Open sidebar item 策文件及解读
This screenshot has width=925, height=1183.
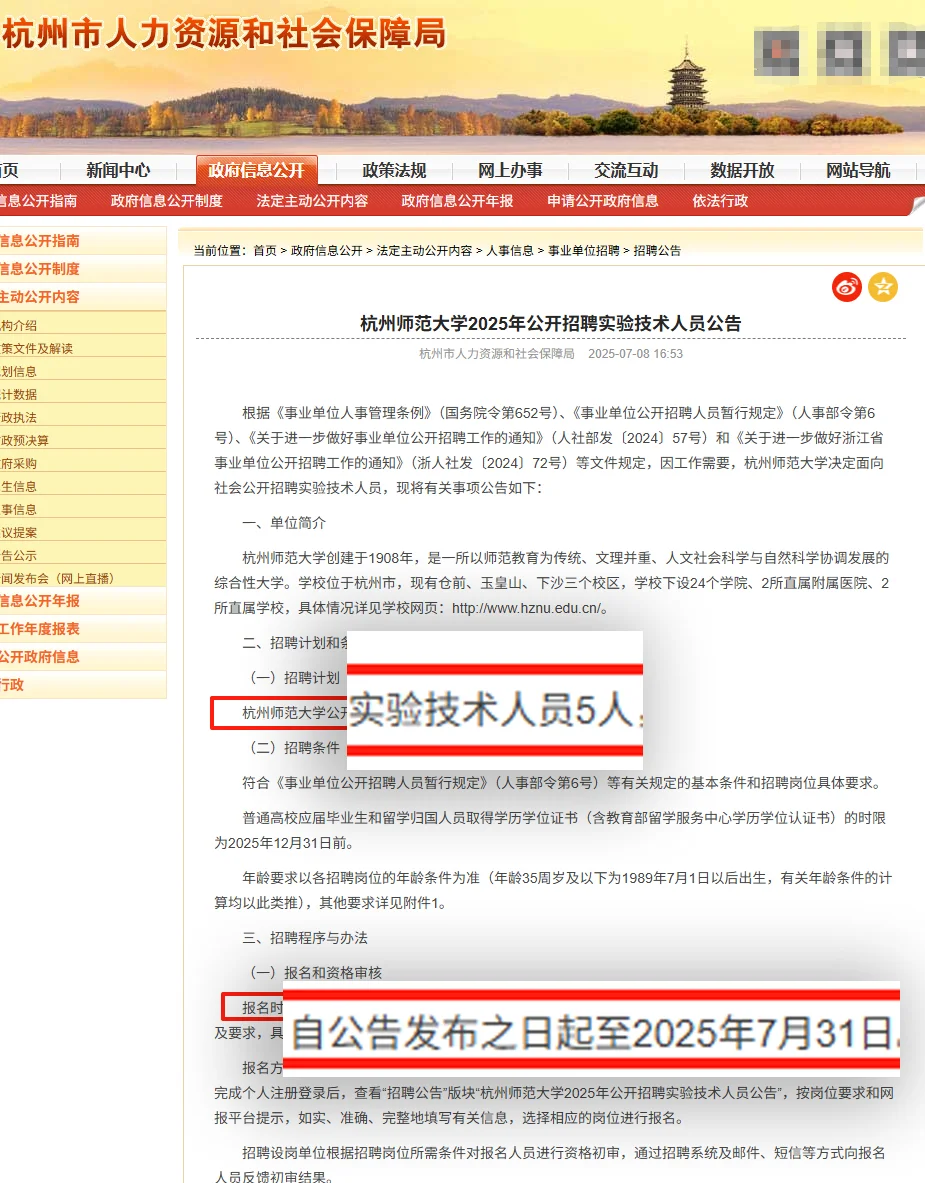coord(36,349)
